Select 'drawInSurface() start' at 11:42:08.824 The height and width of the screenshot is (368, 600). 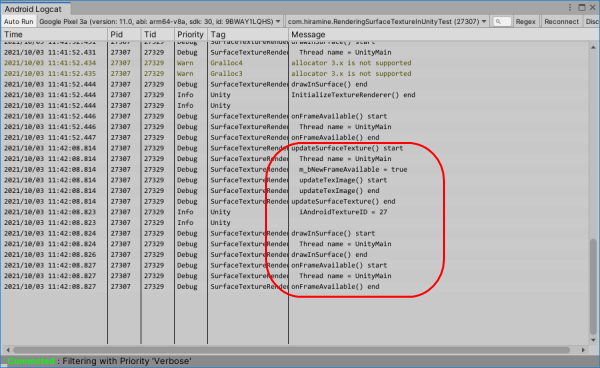333,233
